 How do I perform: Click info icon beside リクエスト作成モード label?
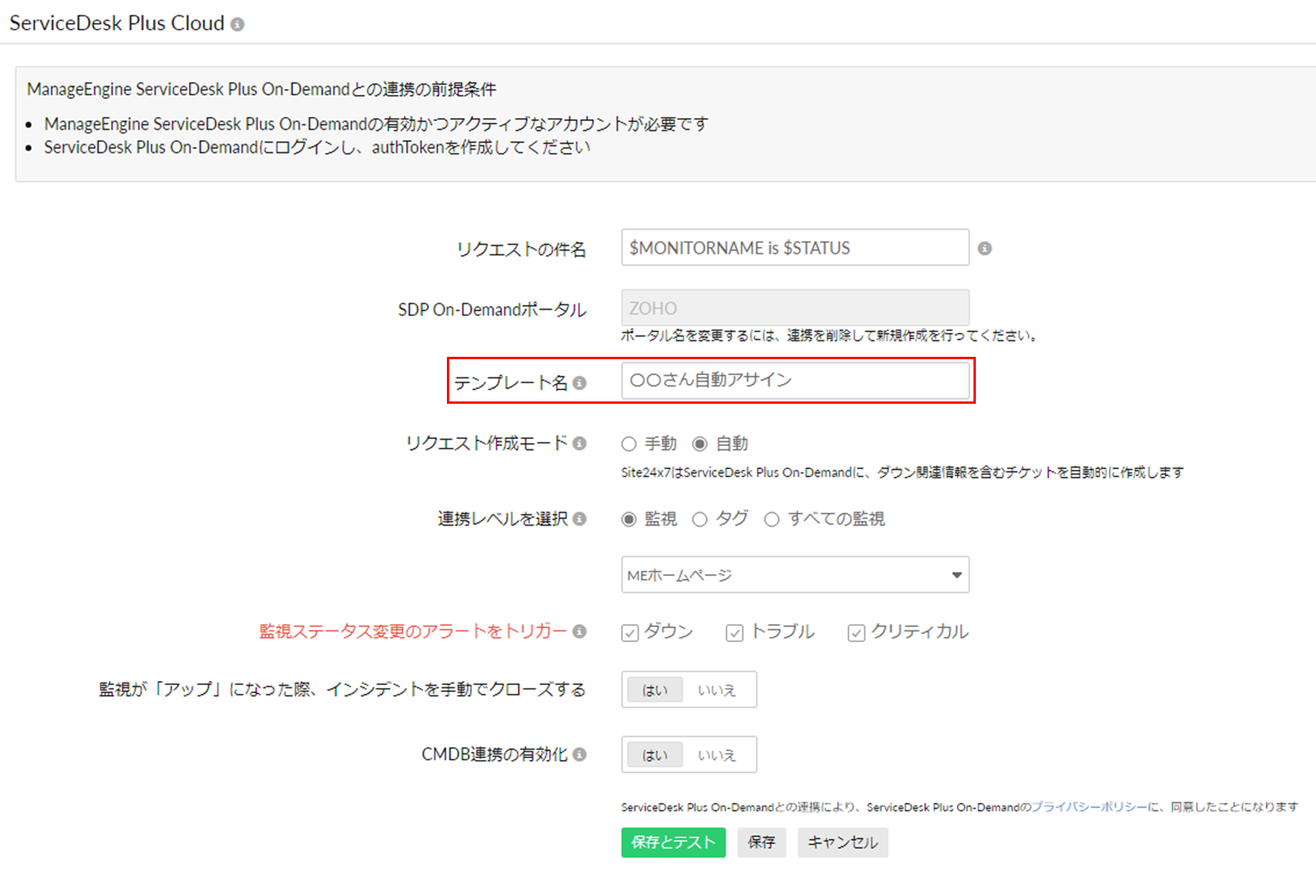[580, 444]
